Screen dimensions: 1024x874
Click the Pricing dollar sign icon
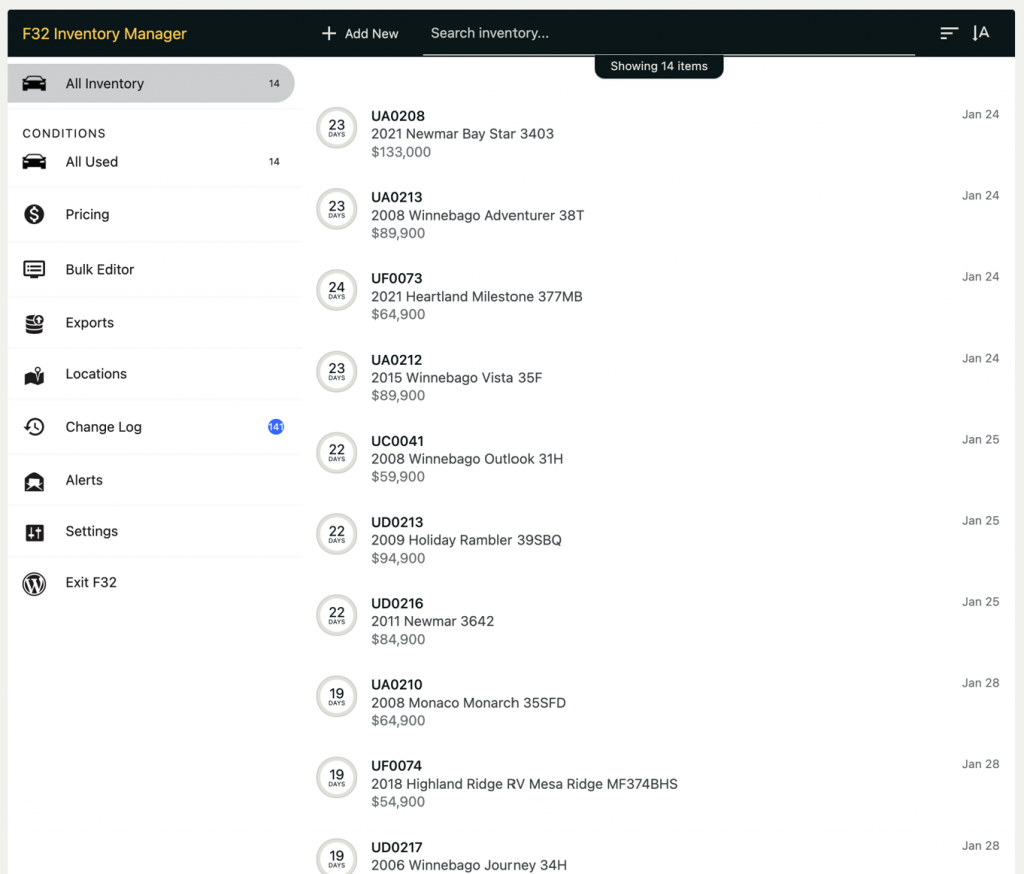pyautogui.click(x=34, y=214)
